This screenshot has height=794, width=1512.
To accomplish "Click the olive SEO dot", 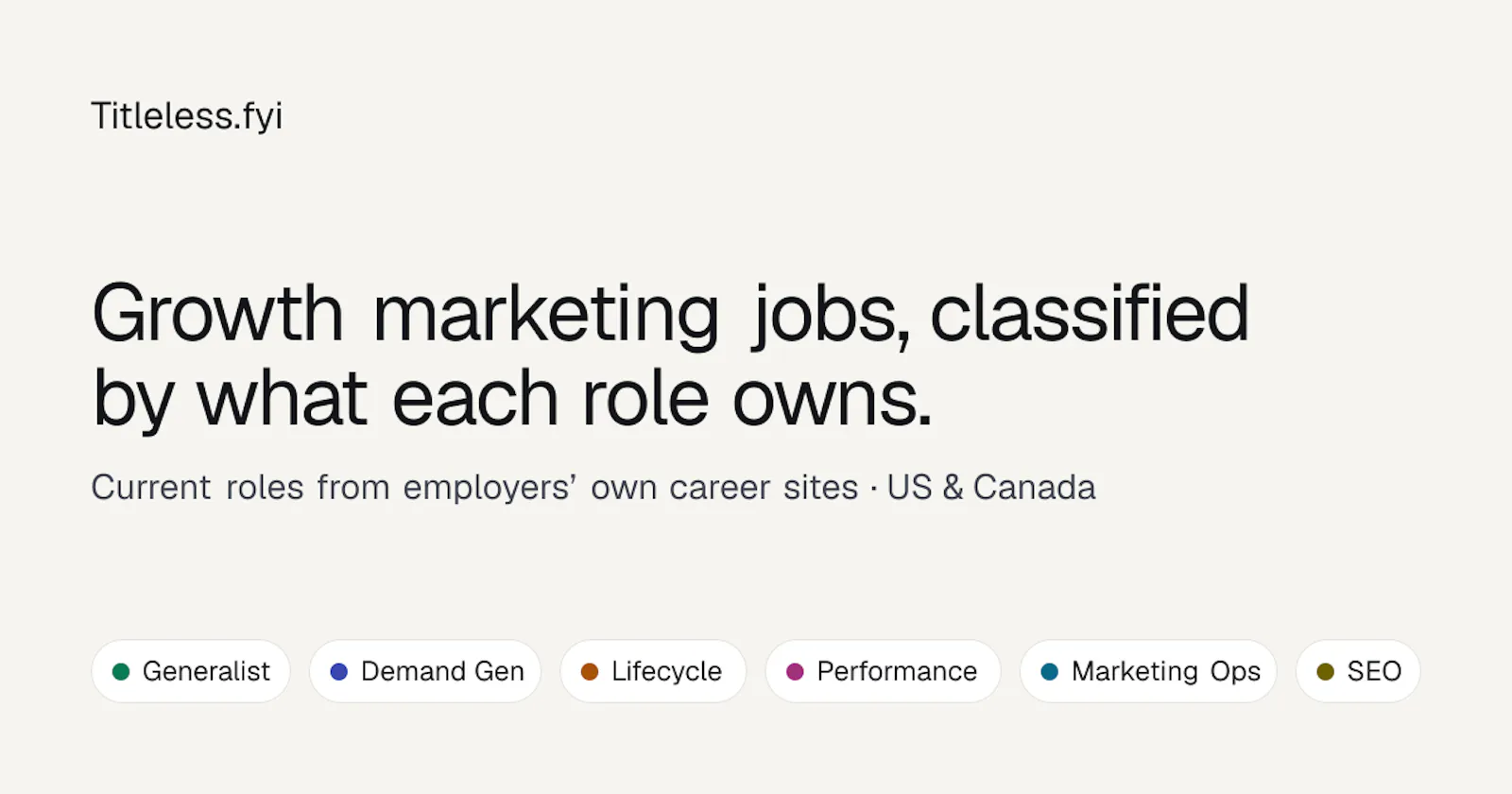I will [1325, 672].
